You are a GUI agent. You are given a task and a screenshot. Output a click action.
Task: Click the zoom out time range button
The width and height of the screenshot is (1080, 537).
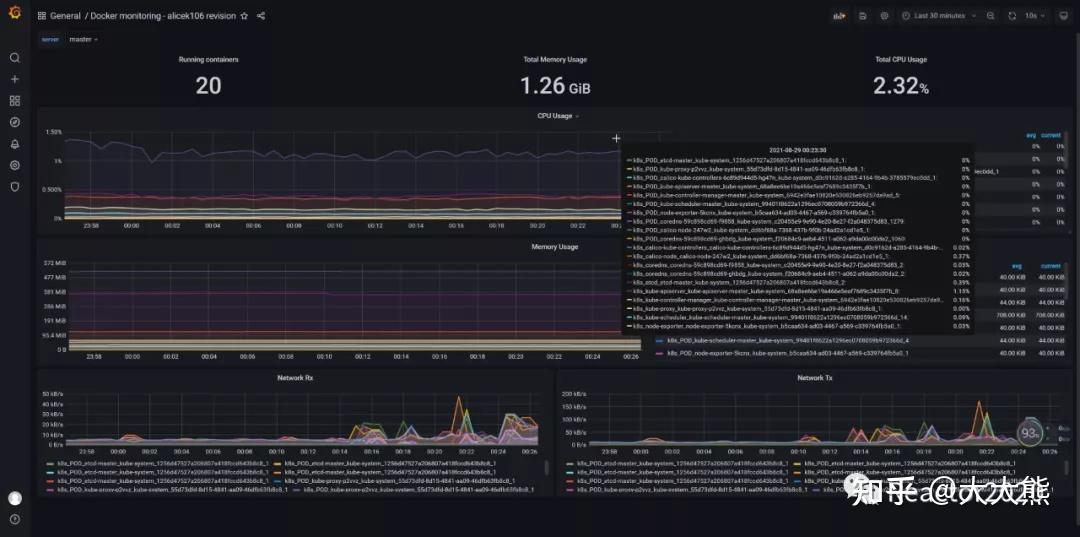pos(990,16)
